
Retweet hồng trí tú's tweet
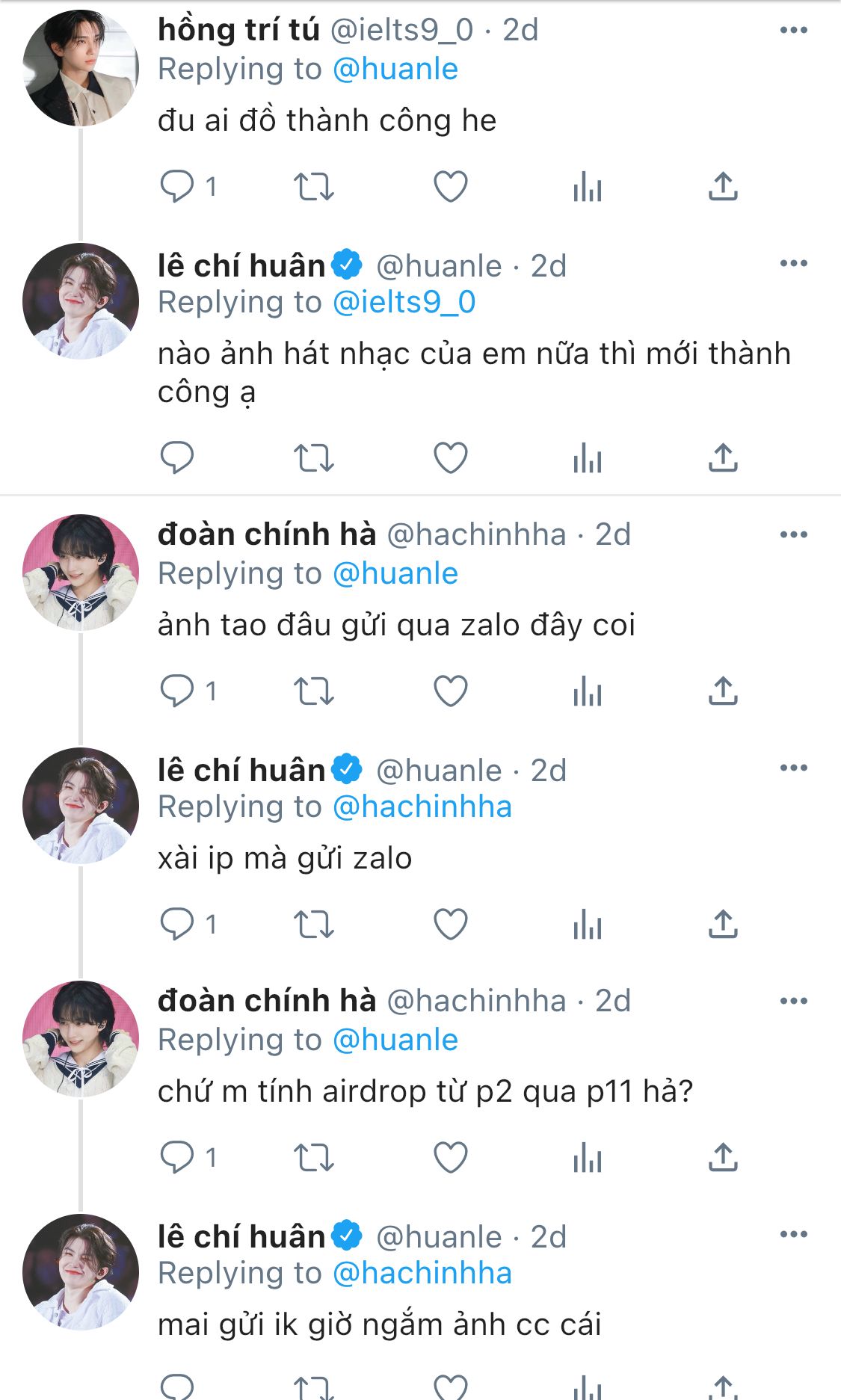click(313, 186)
